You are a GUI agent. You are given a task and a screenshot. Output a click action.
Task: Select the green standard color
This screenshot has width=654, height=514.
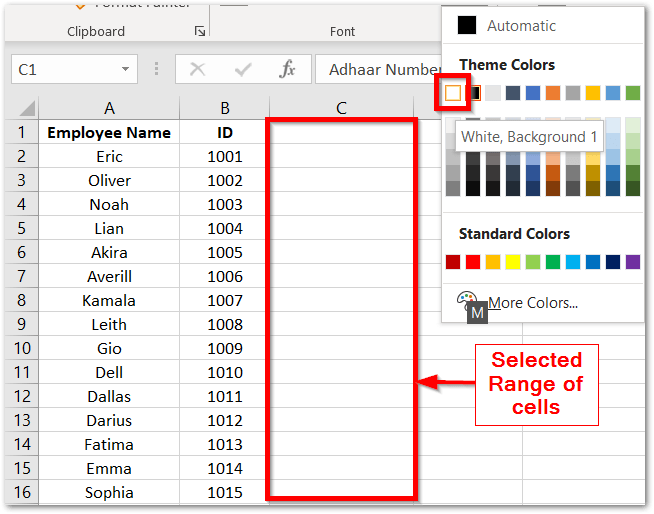tap(553, 262)
